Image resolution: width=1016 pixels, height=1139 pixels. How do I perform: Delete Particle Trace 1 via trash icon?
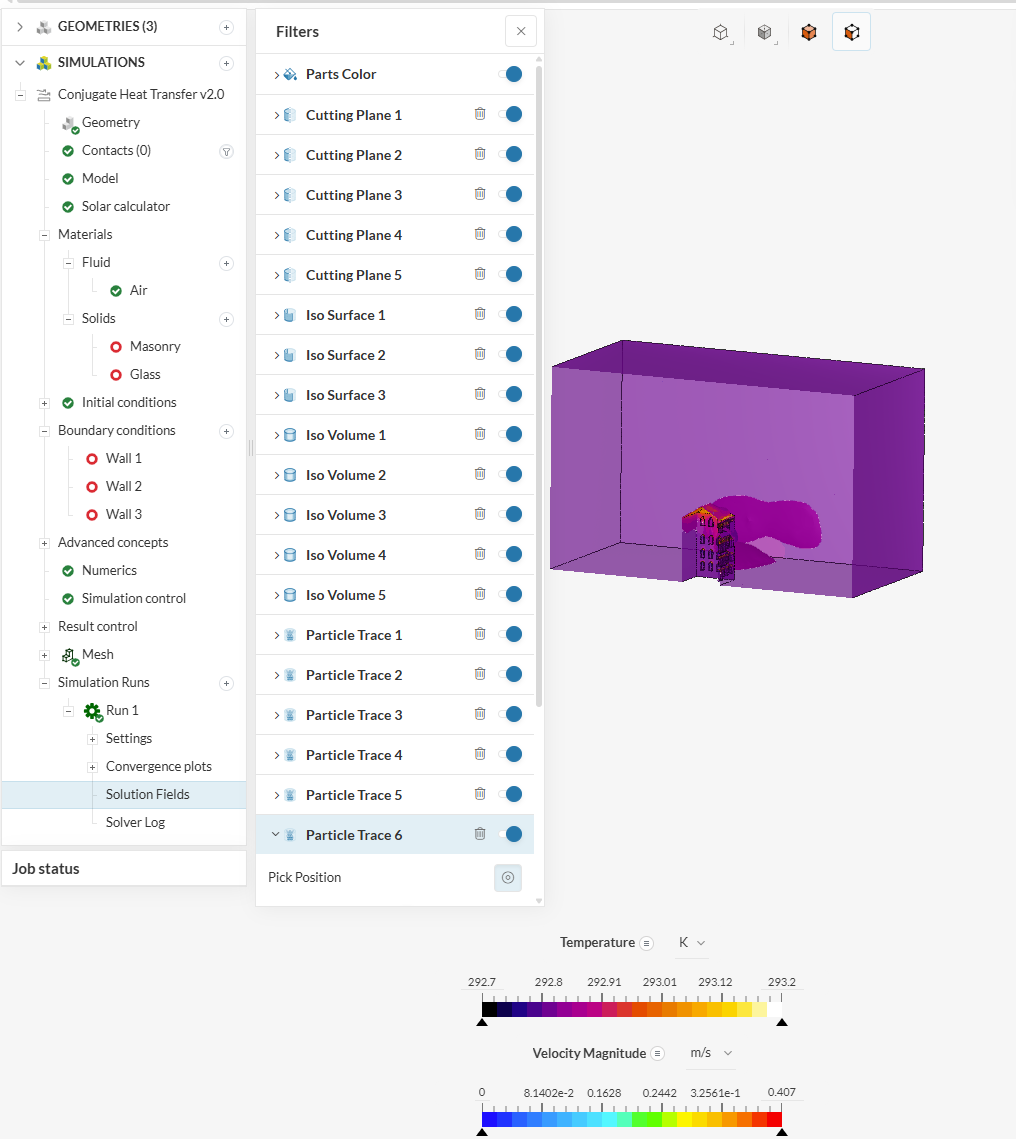(480, 634)
